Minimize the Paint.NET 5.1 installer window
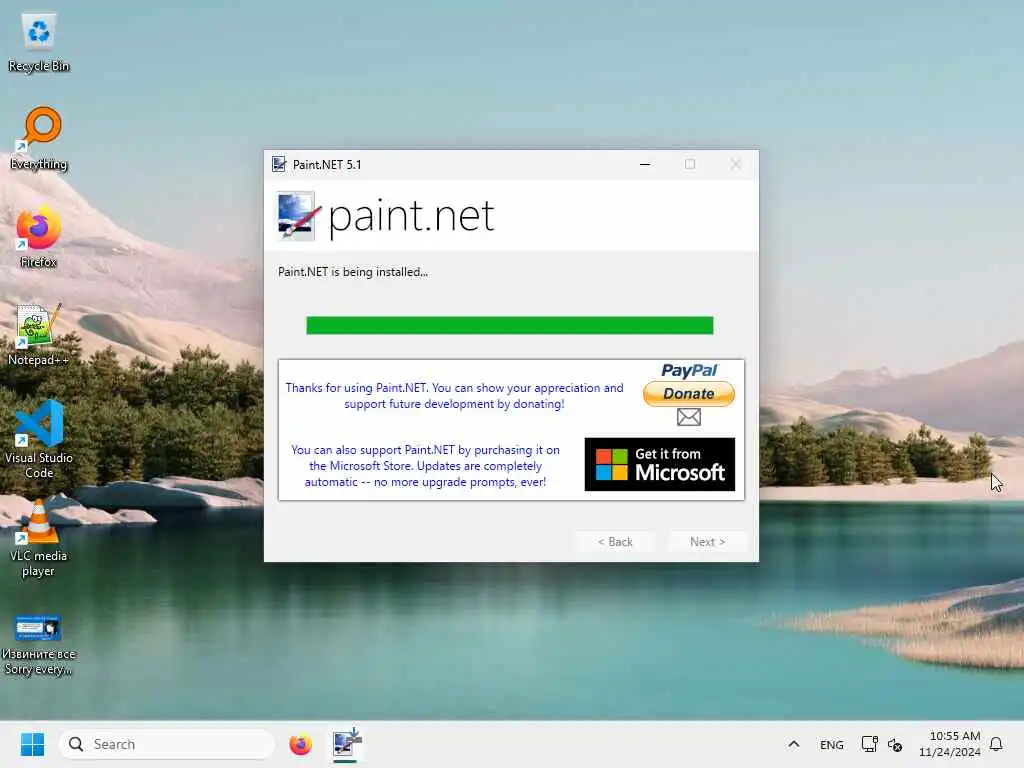Viewport: 1024px width, 768px height. point(645,165)
